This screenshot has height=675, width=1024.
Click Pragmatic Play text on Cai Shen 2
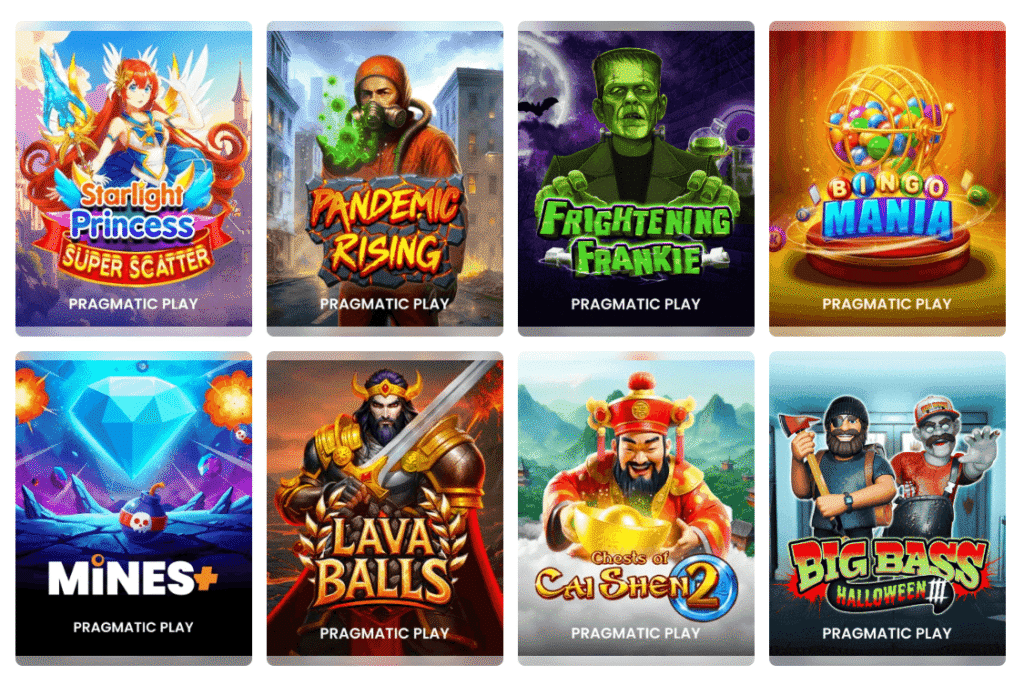(635, 633)
